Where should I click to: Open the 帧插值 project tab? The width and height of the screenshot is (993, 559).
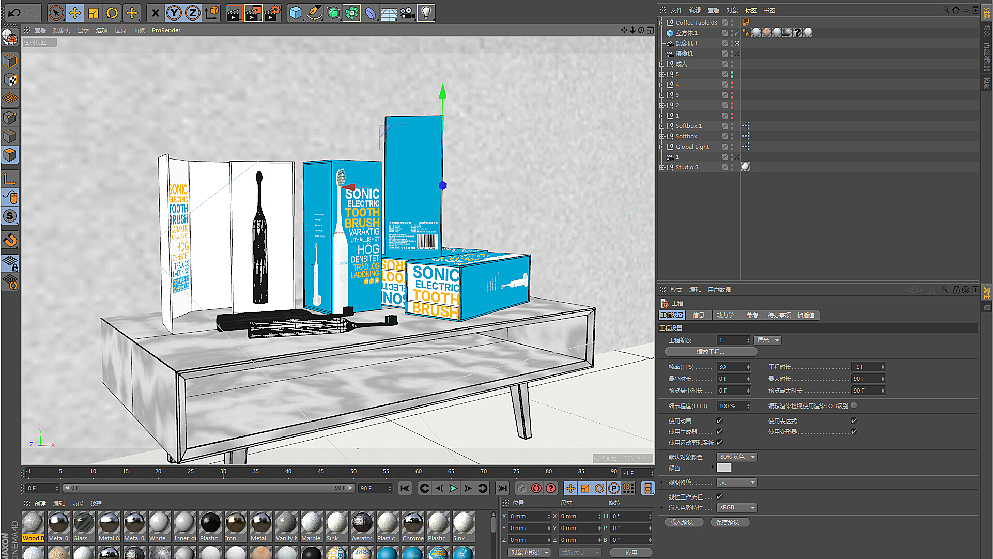pos(806,315)
